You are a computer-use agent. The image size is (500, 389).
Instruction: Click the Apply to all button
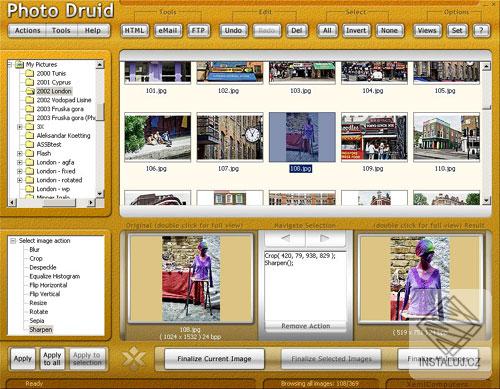coord(52,359)
